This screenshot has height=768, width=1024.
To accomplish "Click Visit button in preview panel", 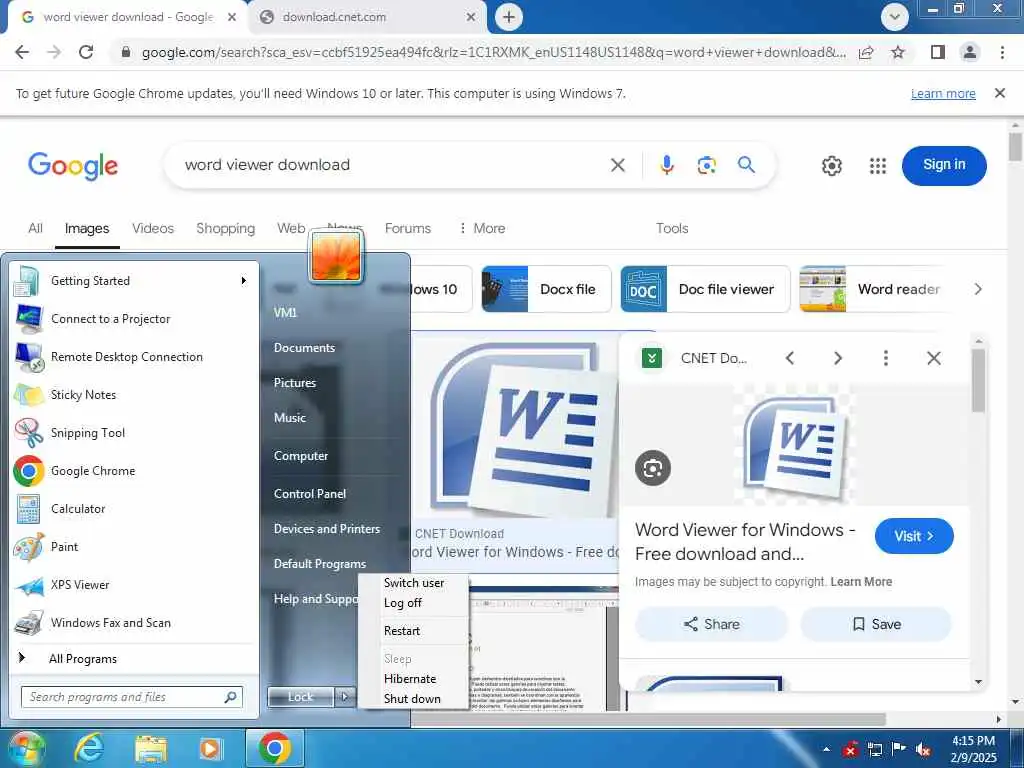I will (914, 536).
